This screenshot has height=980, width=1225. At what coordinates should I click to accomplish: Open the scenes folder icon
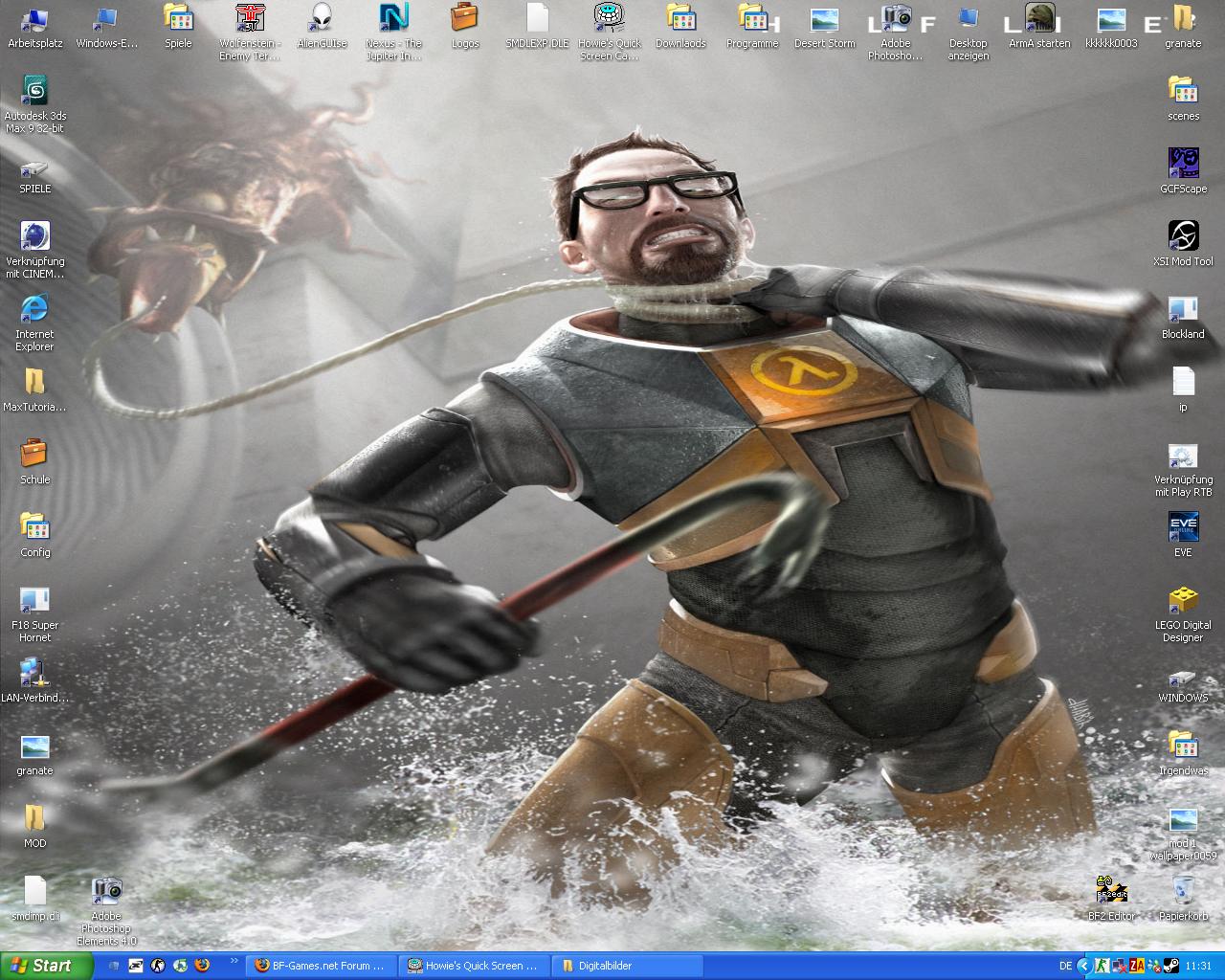1183,99
